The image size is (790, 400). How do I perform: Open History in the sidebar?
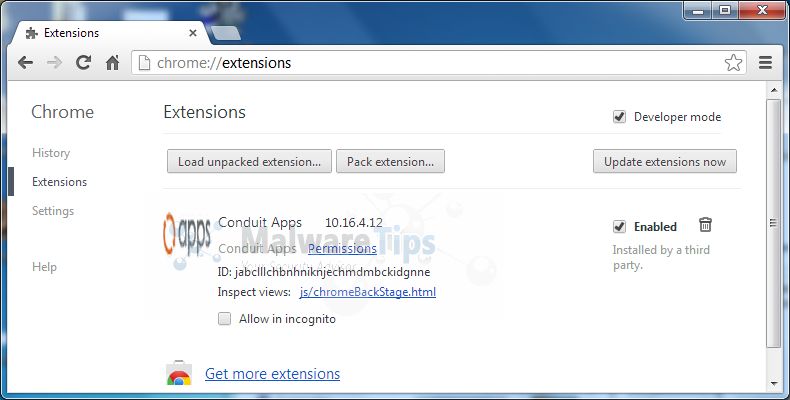(x=51, y=153)
